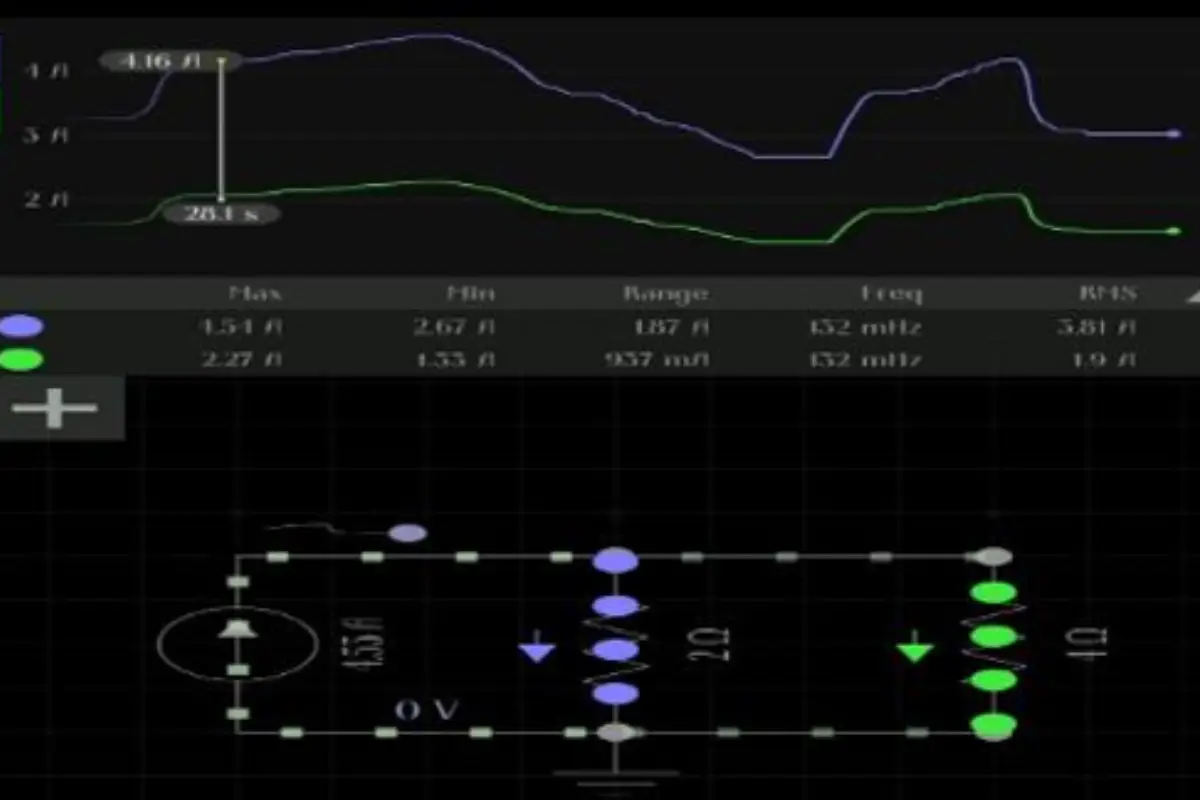Click the gray node at the top-right circuit corner
Image resolution: width=1200 pixels, height=800 pixels.
(993, 556)
